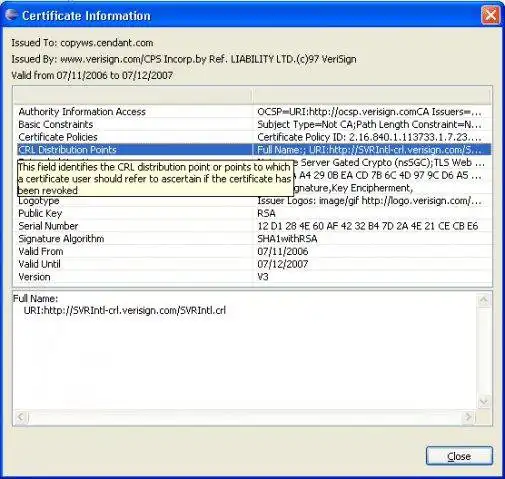Click the Issued By verisign text

click(x=184, y=59)
